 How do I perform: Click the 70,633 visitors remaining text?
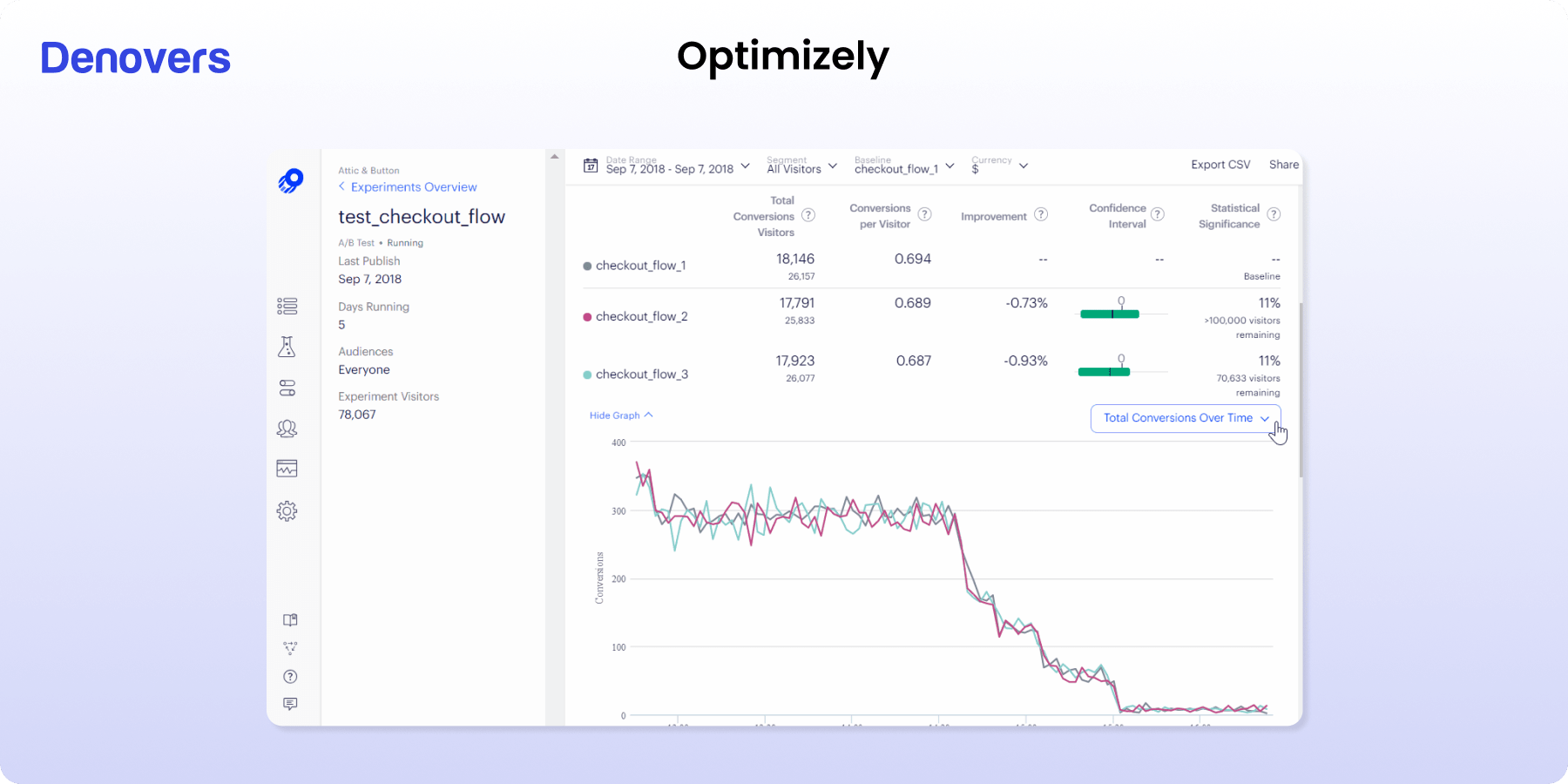[1248, 386]
